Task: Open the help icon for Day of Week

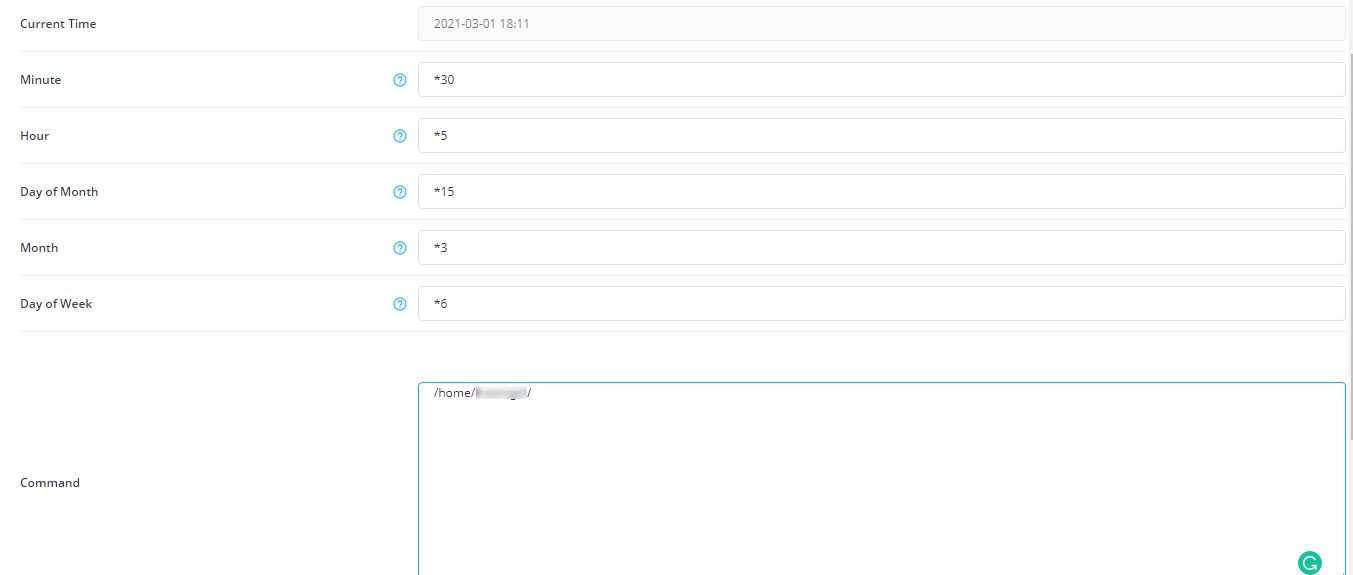Action: 400,304
